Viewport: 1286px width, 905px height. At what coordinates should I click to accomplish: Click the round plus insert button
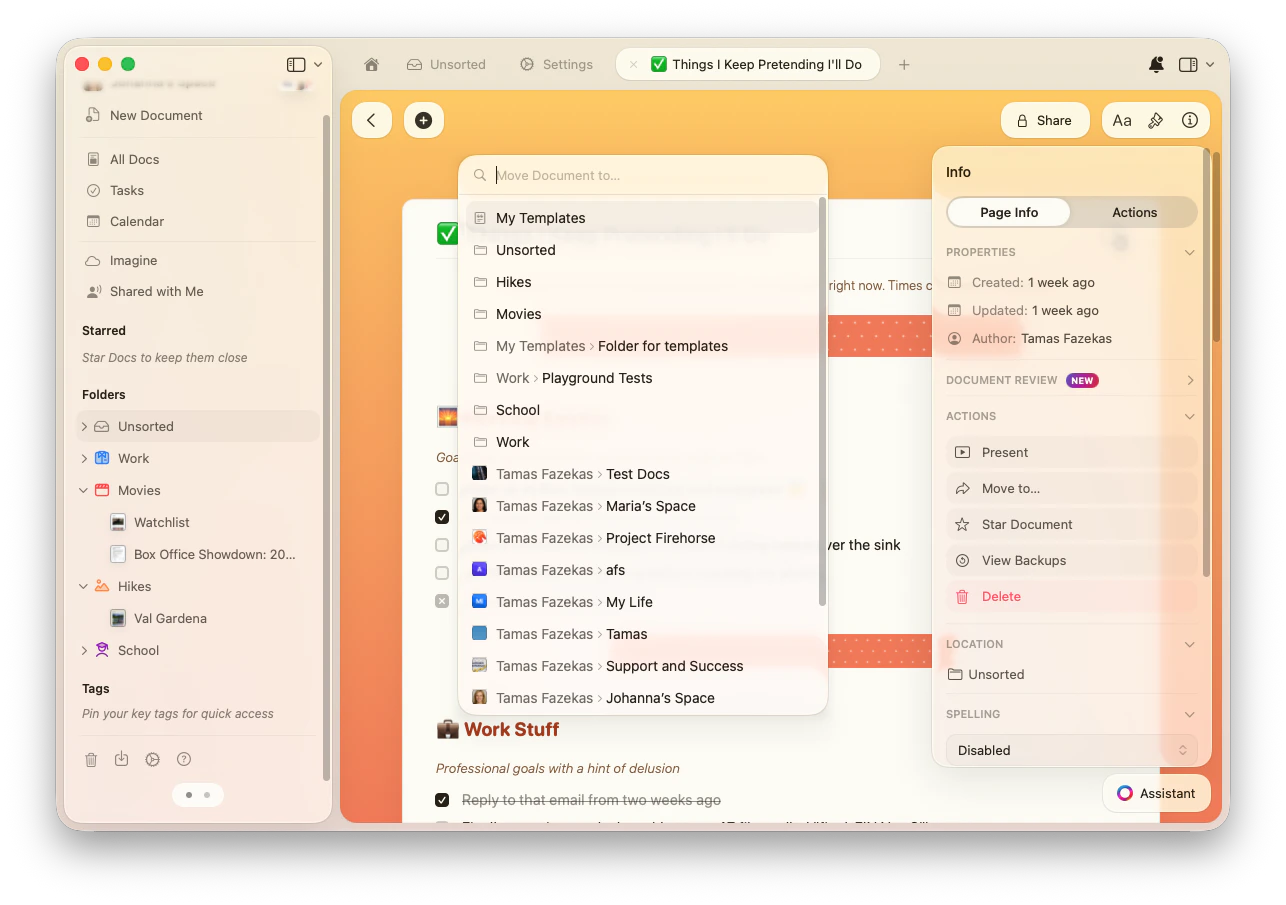423,120
